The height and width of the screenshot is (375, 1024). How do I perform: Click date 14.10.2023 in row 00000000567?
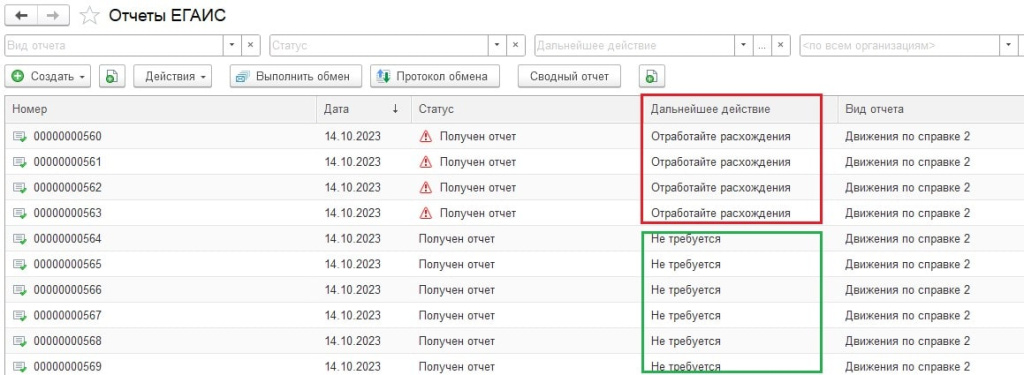click(x=353, y=316)
